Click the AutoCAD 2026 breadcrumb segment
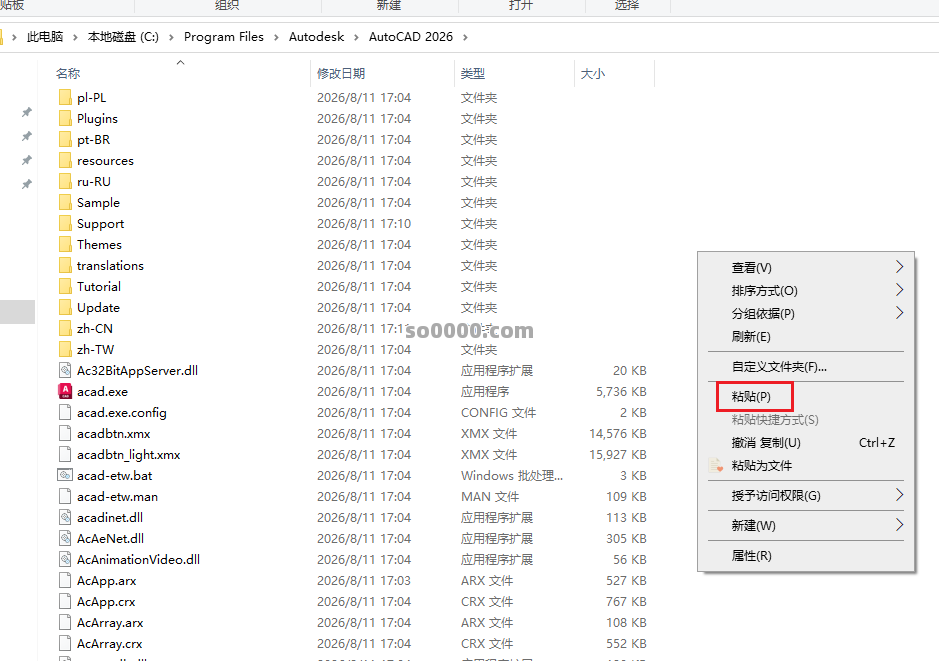 (411, 37)
